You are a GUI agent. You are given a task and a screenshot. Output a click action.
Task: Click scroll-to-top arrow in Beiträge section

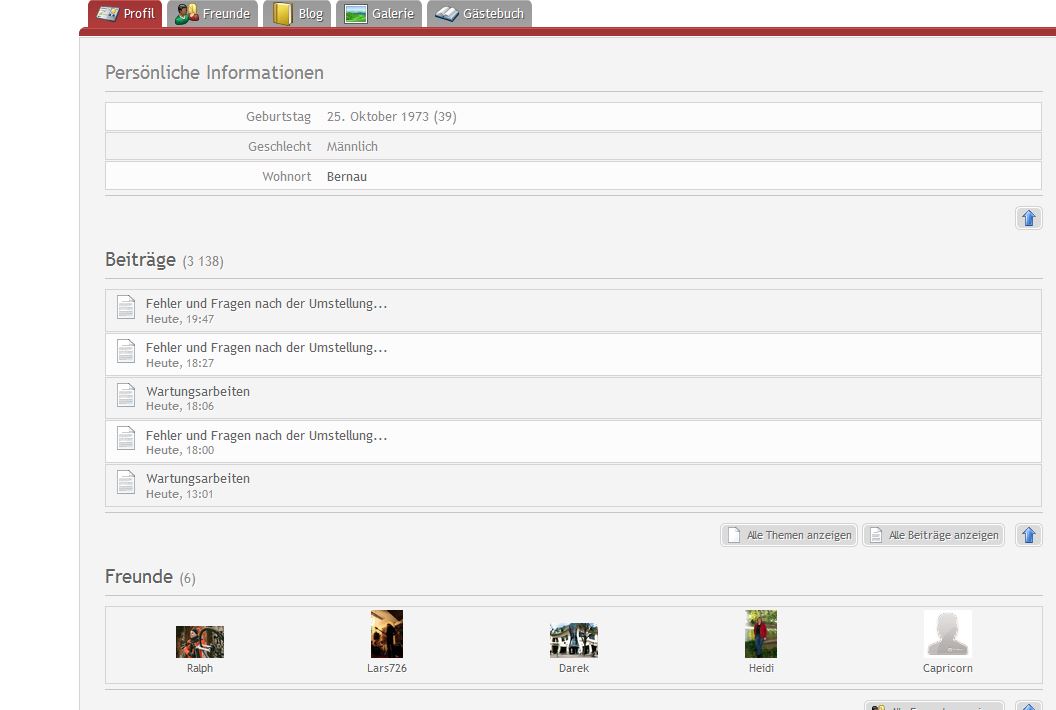1028,535
